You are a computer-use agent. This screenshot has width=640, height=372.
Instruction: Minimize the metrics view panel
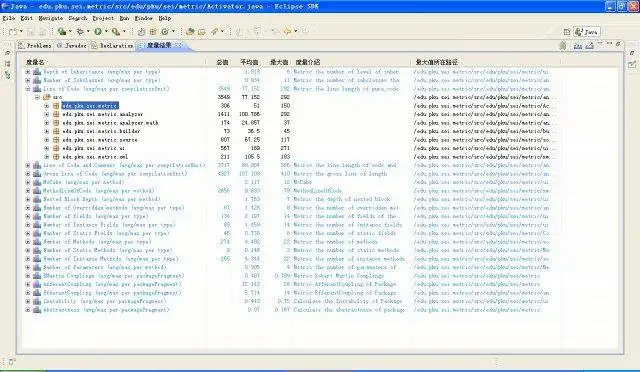point(609,44)
